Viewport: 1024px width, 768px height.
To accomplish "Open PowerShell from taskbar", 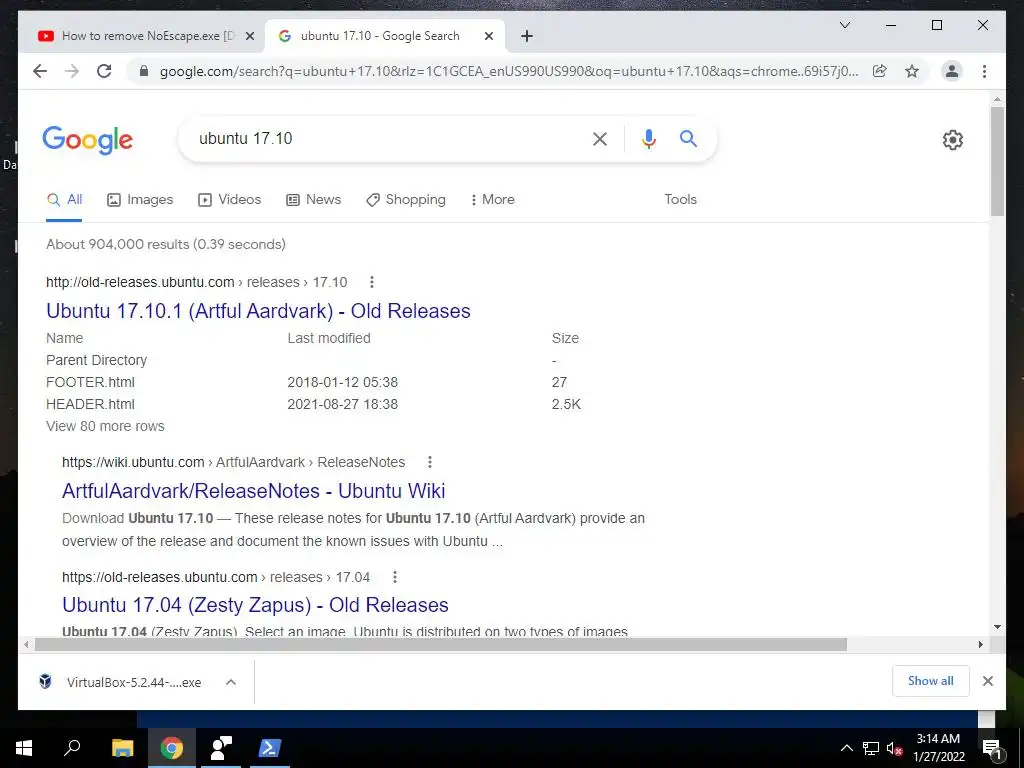I will click(x=270, y=748).
